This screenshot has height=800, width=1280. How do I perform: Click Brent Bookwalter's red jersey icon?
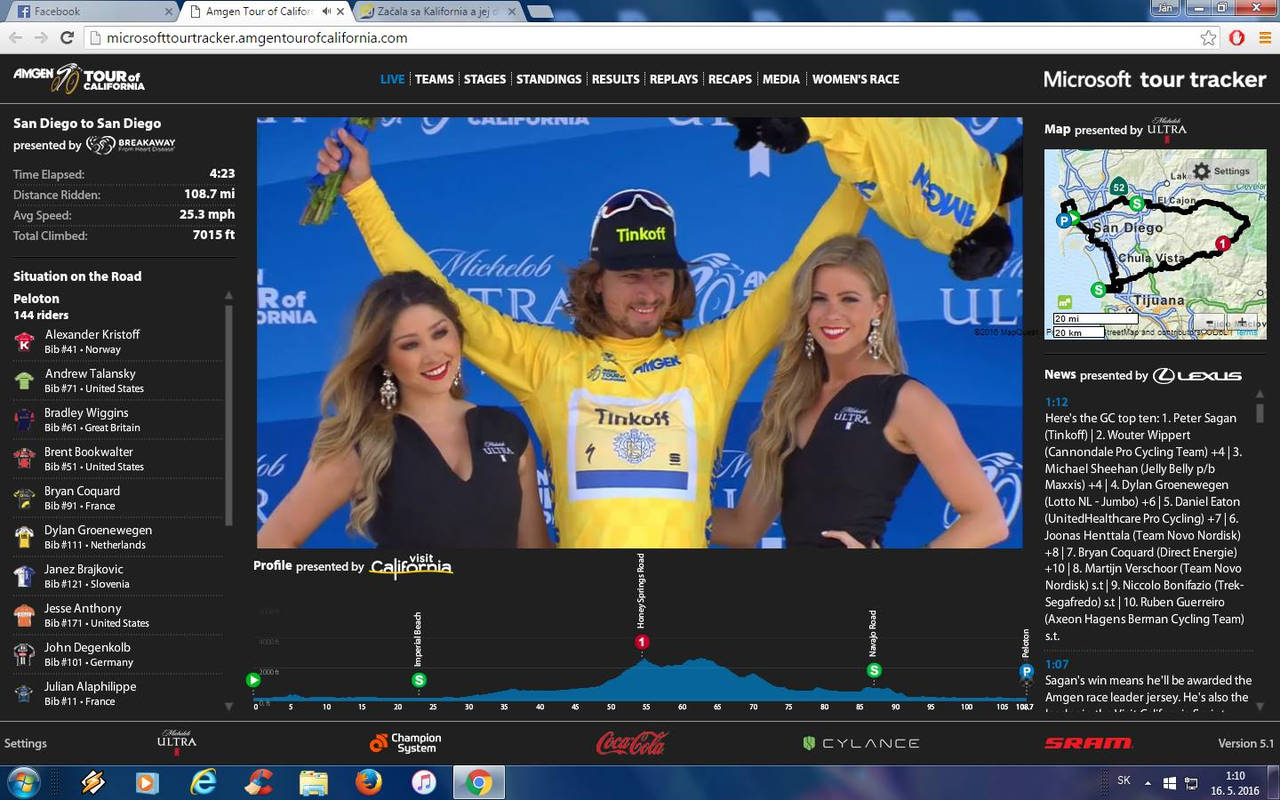[x=24, y=459]
